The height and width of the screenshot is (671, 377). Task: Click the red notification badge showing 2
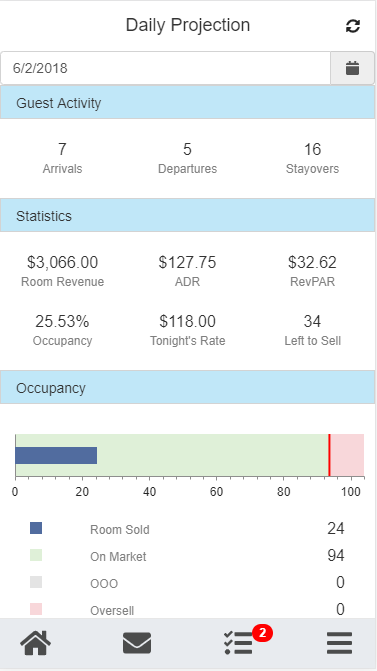coord(262,633)
